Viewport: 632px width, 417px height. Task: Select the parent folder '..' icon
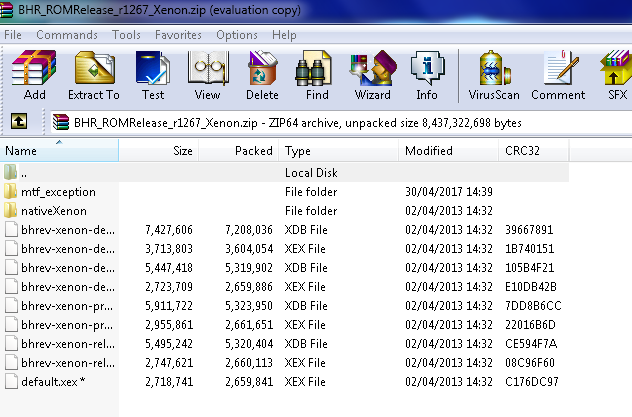coord(11,172)
